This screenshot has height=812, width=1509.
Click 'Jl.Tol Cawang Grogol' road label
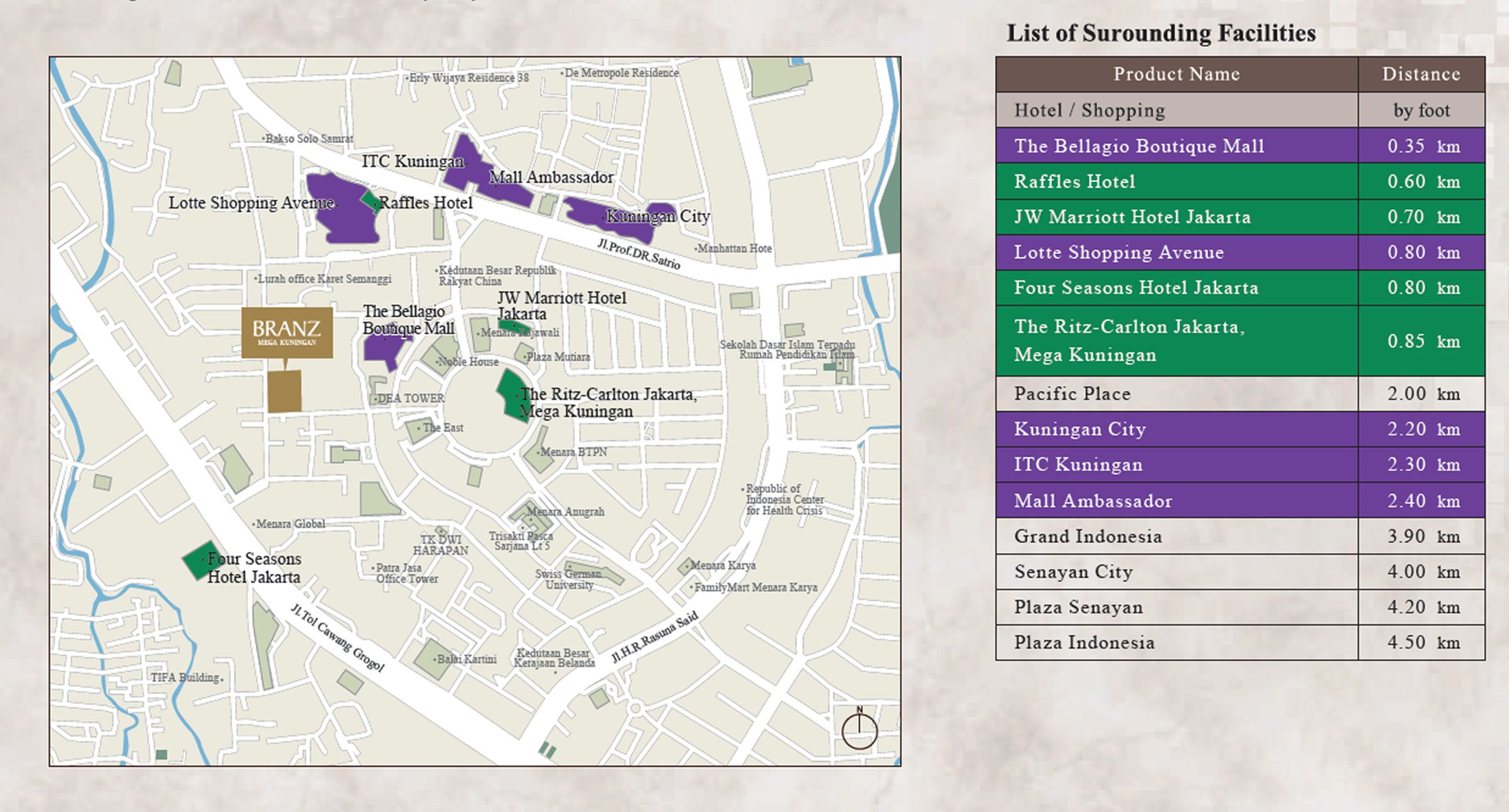(337, 638)
